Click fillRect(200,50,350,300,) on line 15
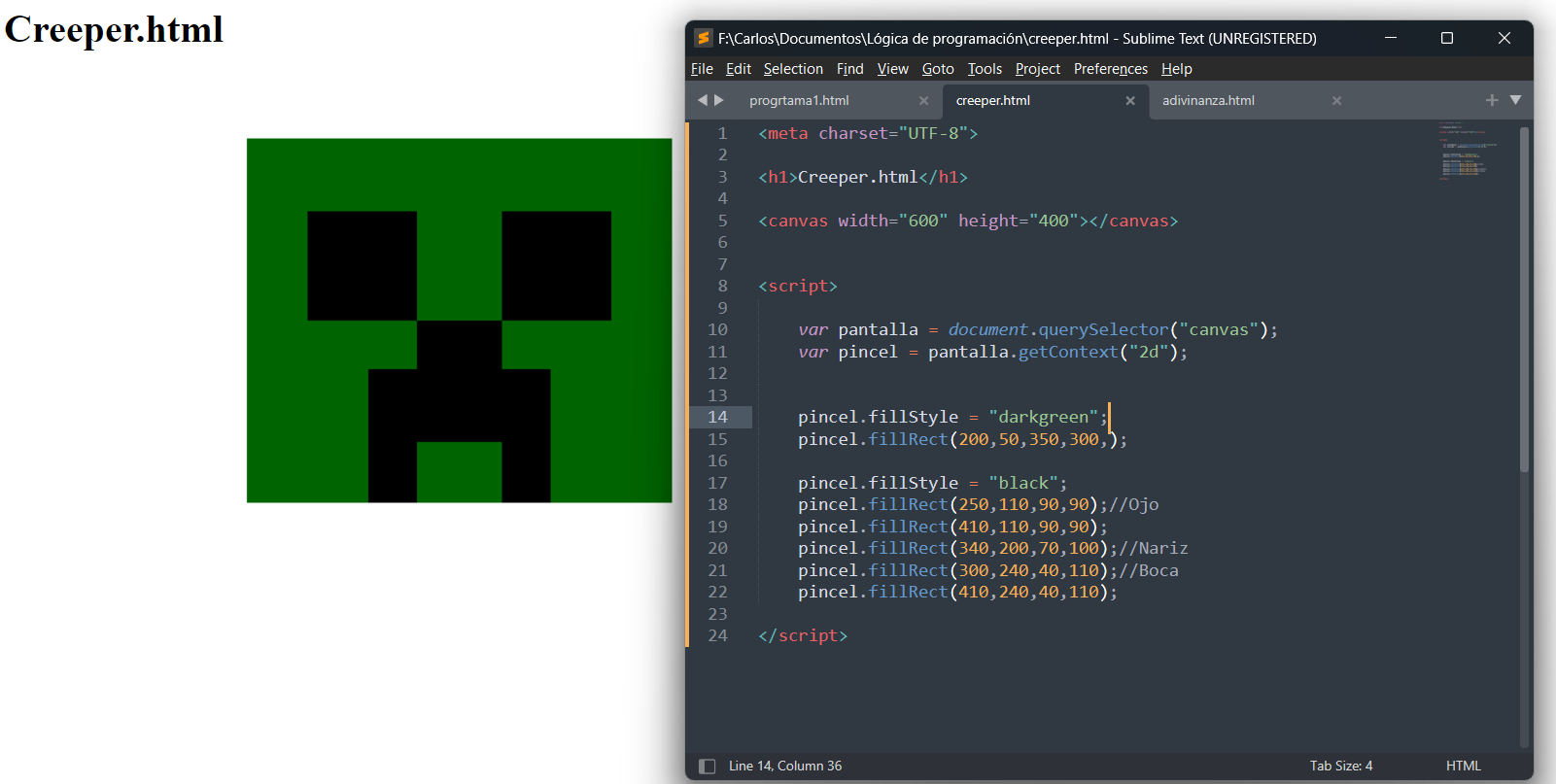 (992, 439)
